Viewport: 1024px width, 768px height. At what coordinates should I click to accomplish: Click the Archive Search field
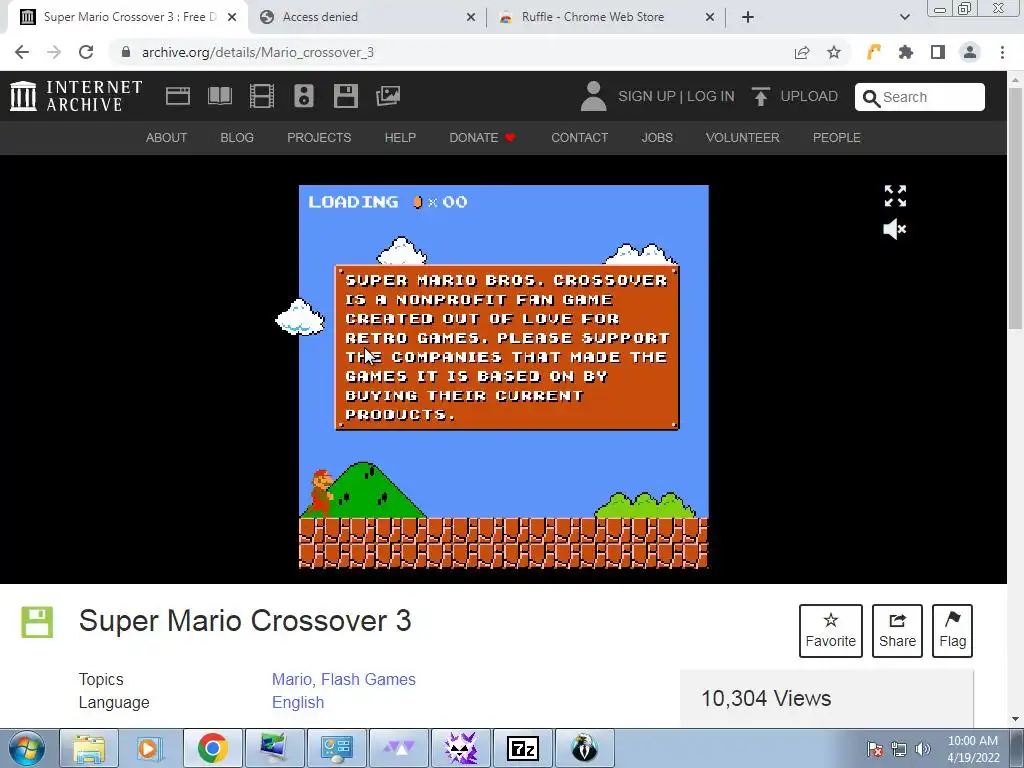(920, 97)
